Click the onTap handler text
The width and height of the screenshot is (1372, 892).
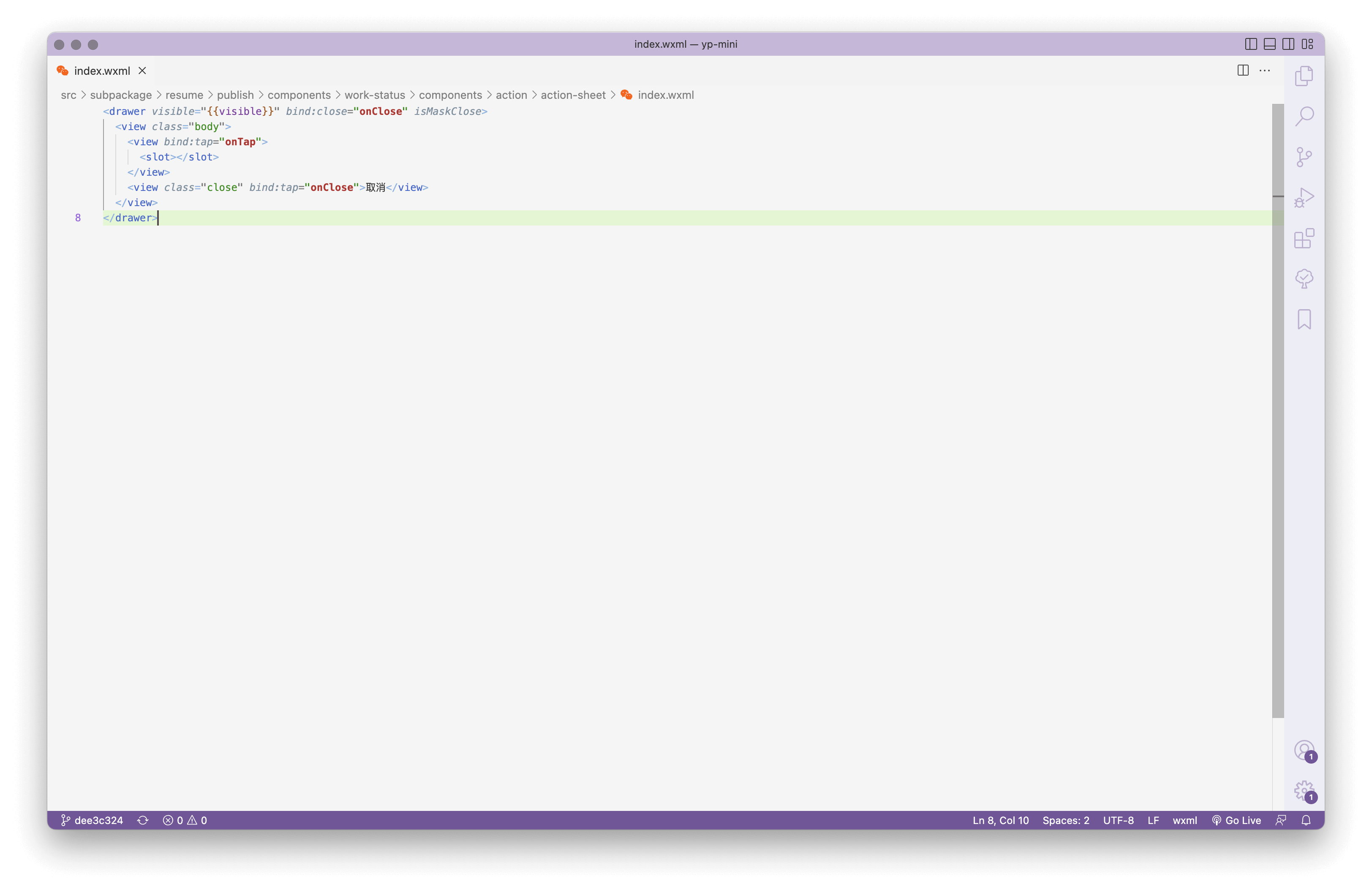[x=240, y=142]
